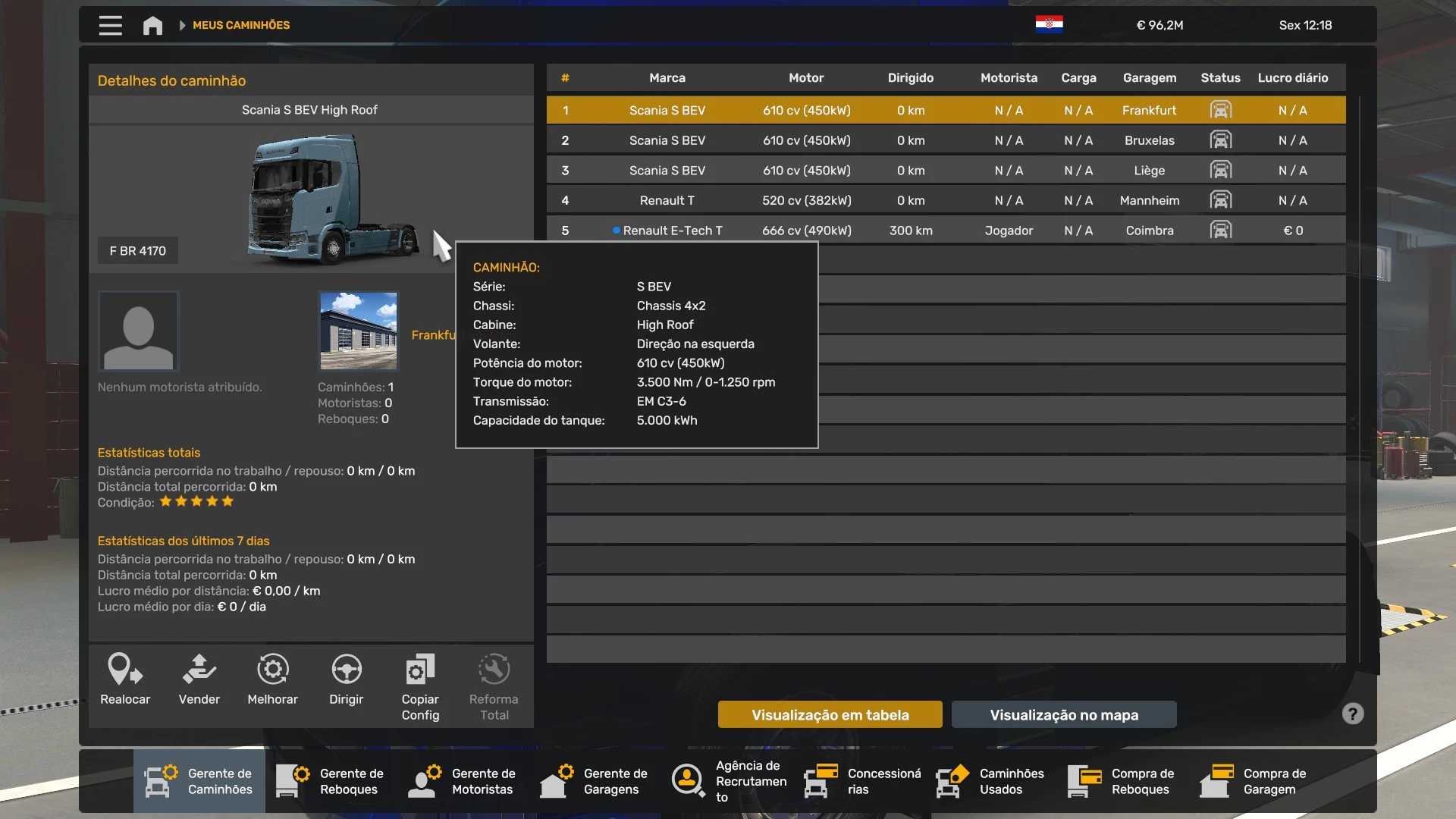Open Caminhões Usados dealer button
The image size is (1456, 819).
click(990, 781)
